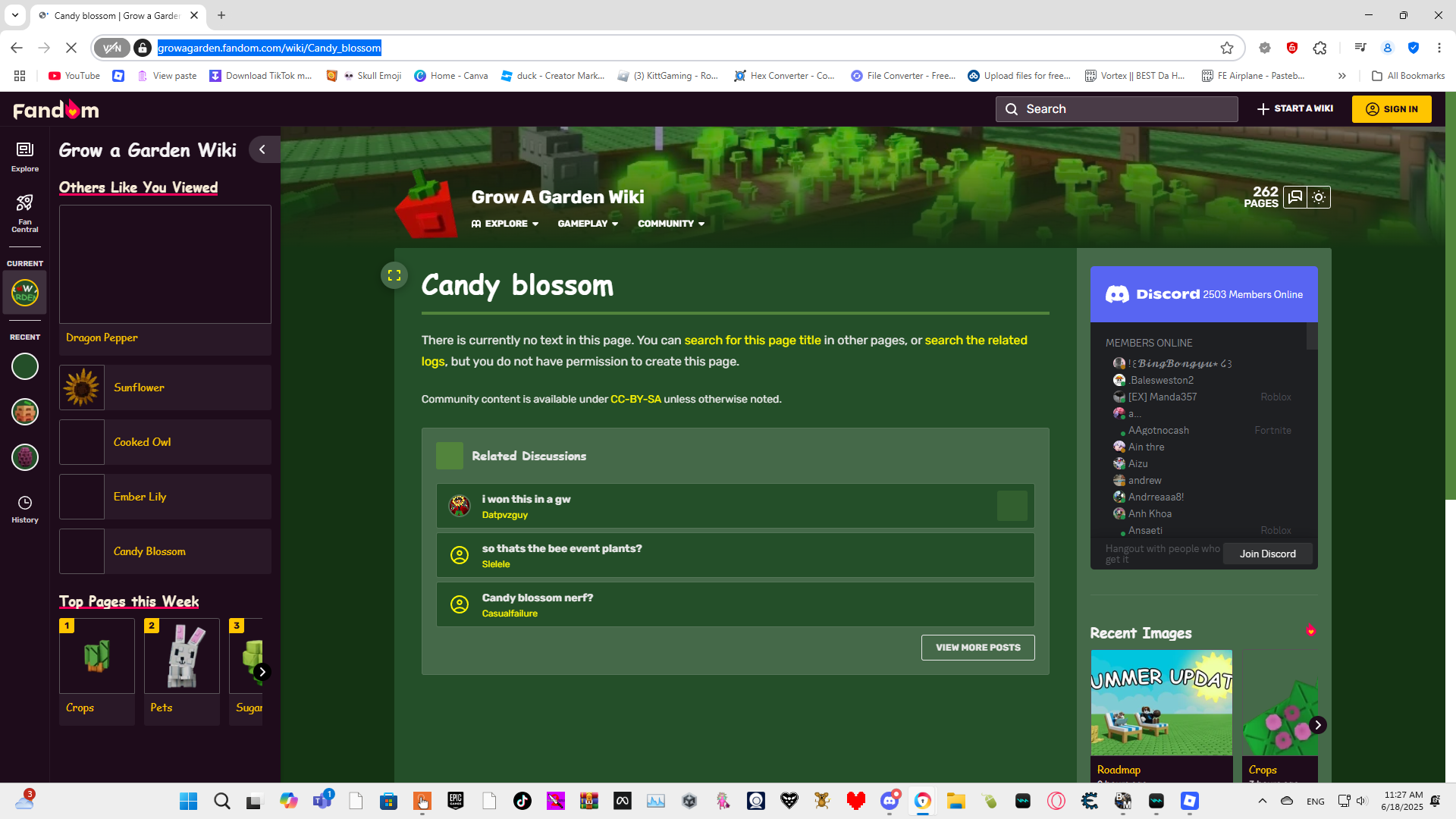Click the SIGN IN button

tap(1392, 109)
